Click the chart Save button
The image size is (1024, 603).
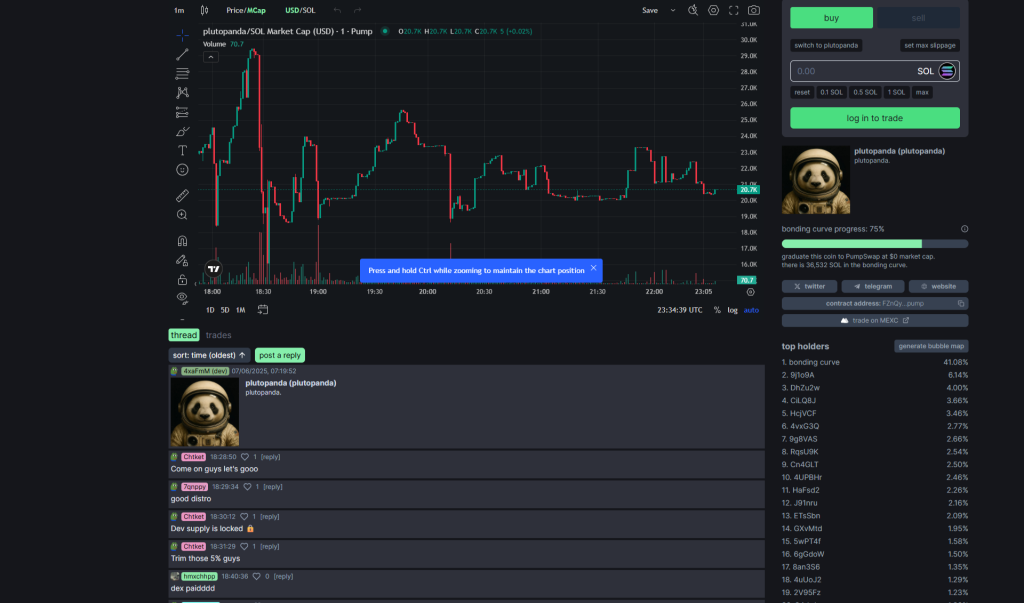point(650,10)
